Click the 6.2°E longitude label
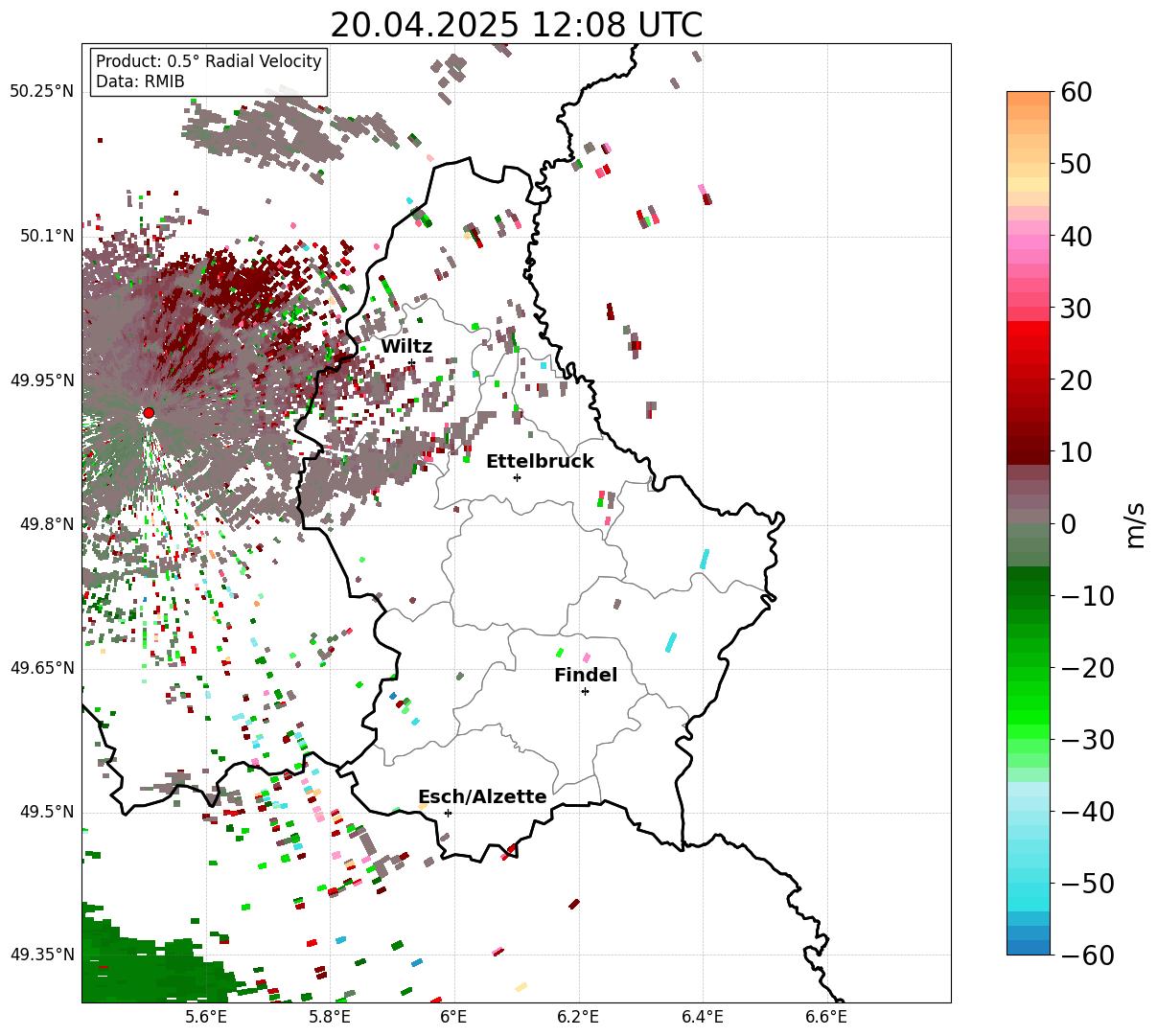Screen dimensions: 1157x1036 (579, 1018)
